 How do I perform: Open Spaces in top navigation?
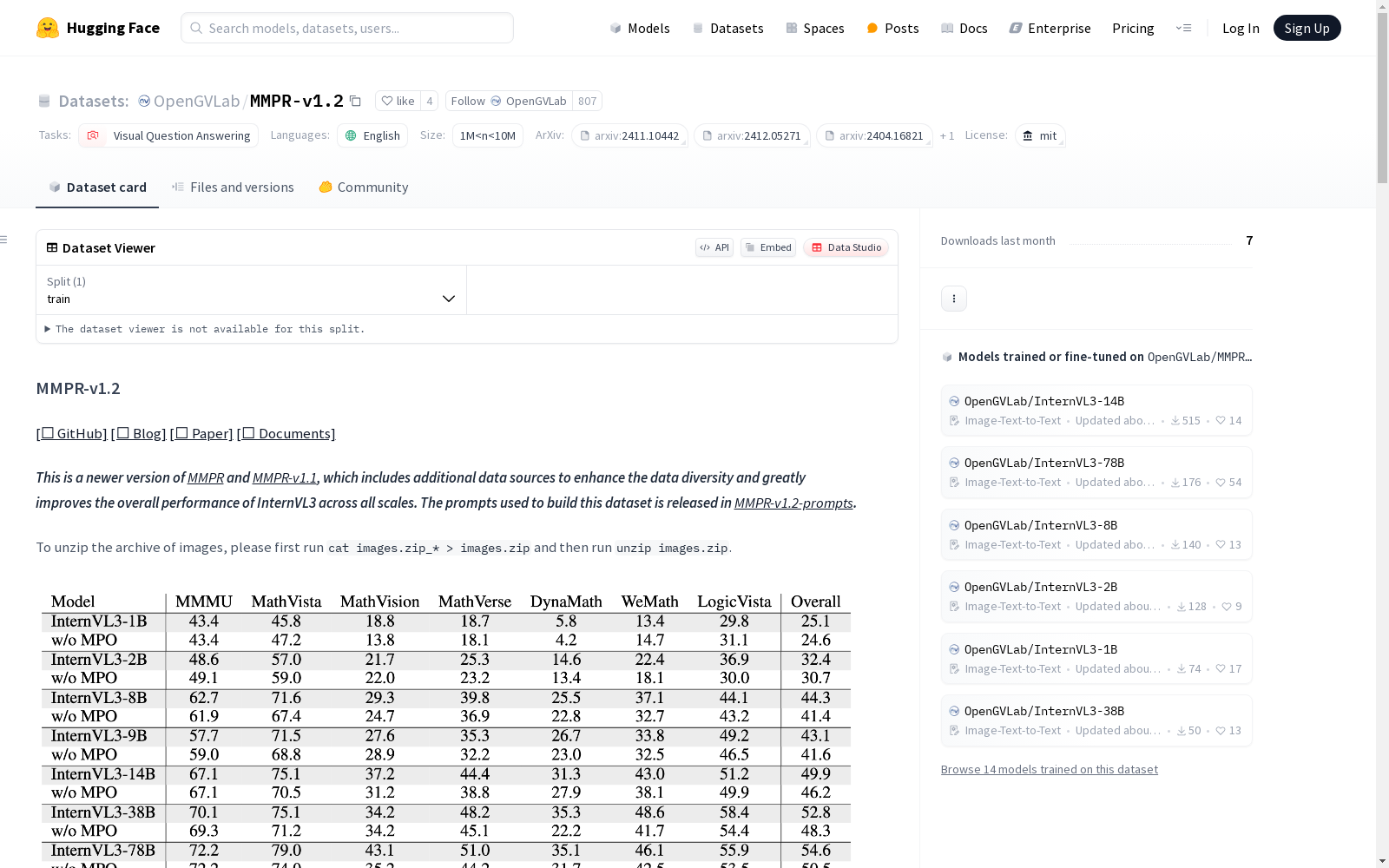815,28
